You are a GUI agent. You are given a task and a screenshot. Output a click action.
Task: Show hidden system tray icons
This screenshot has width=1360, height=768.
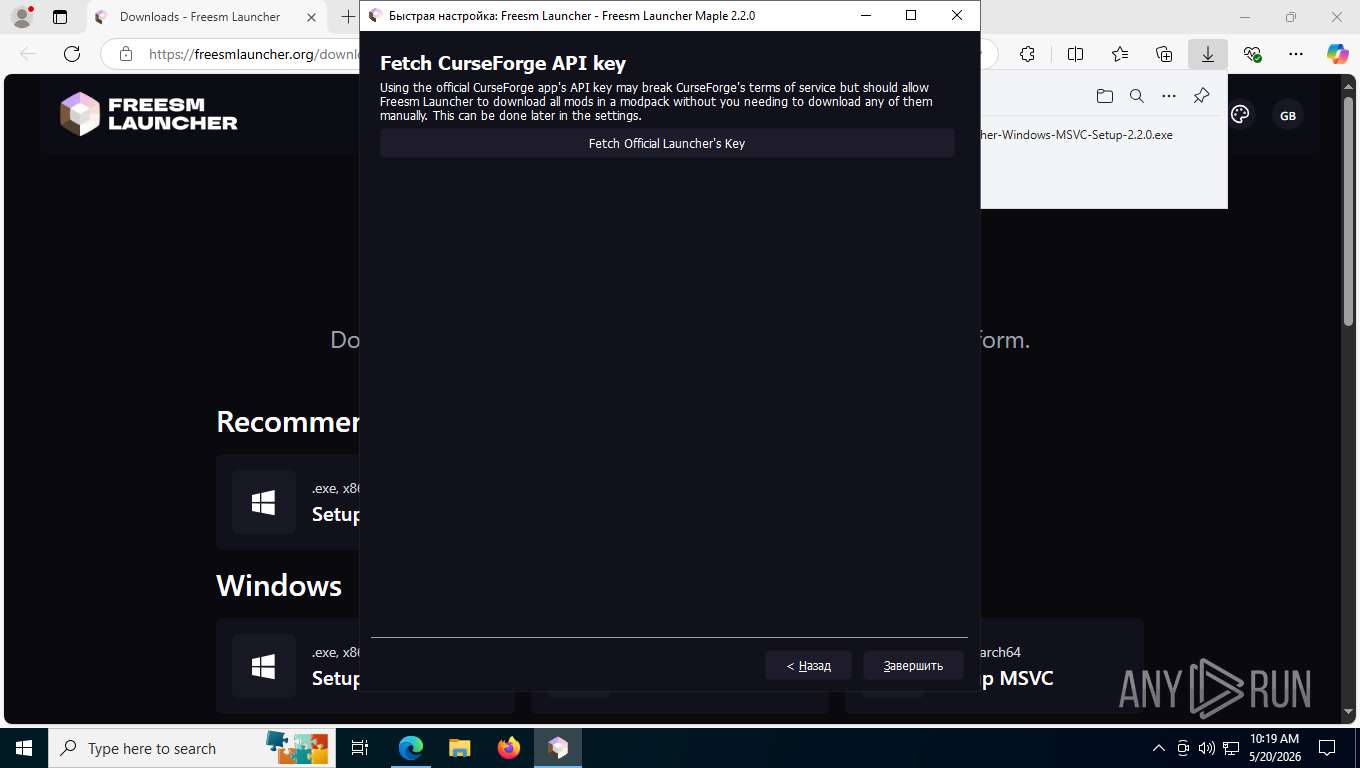click(1159, 748)
